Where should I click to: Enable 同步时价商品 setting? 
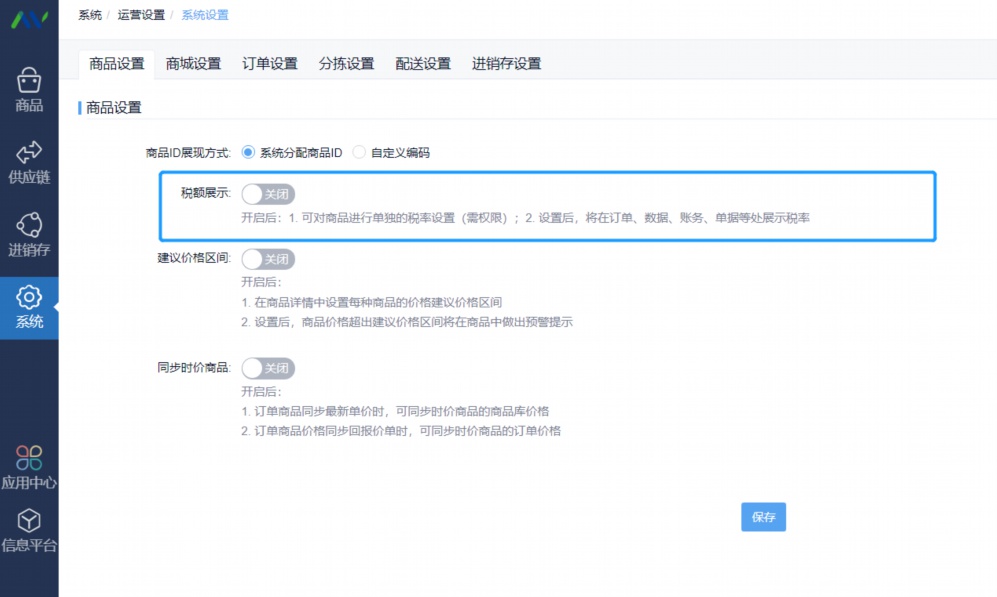pos(266,368)
